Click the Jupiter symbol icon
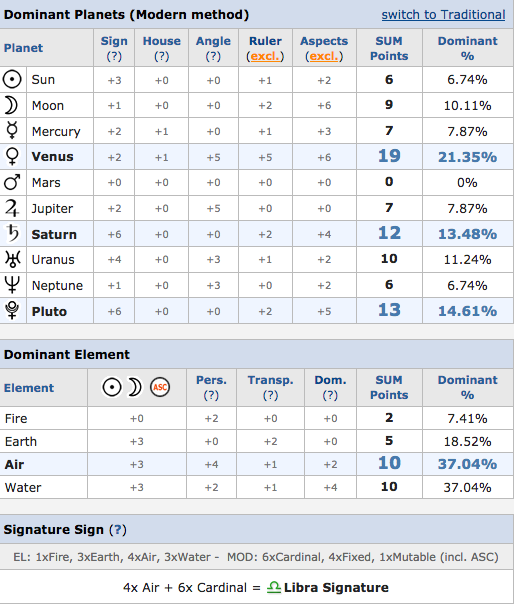This screenshot has height=604, width=514. [12, 208]
